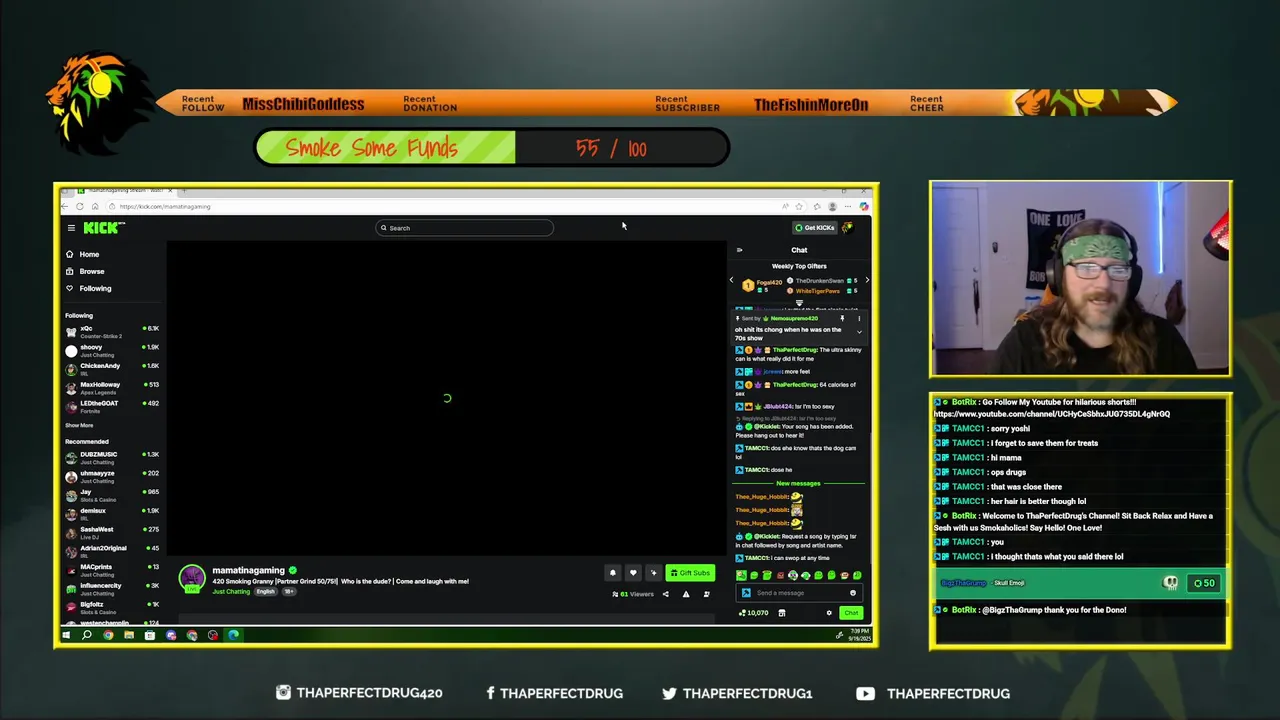Screen dimensions: 1280x720
Task: Click the 10,070 channel points balance
Action: tap(754, 613)
